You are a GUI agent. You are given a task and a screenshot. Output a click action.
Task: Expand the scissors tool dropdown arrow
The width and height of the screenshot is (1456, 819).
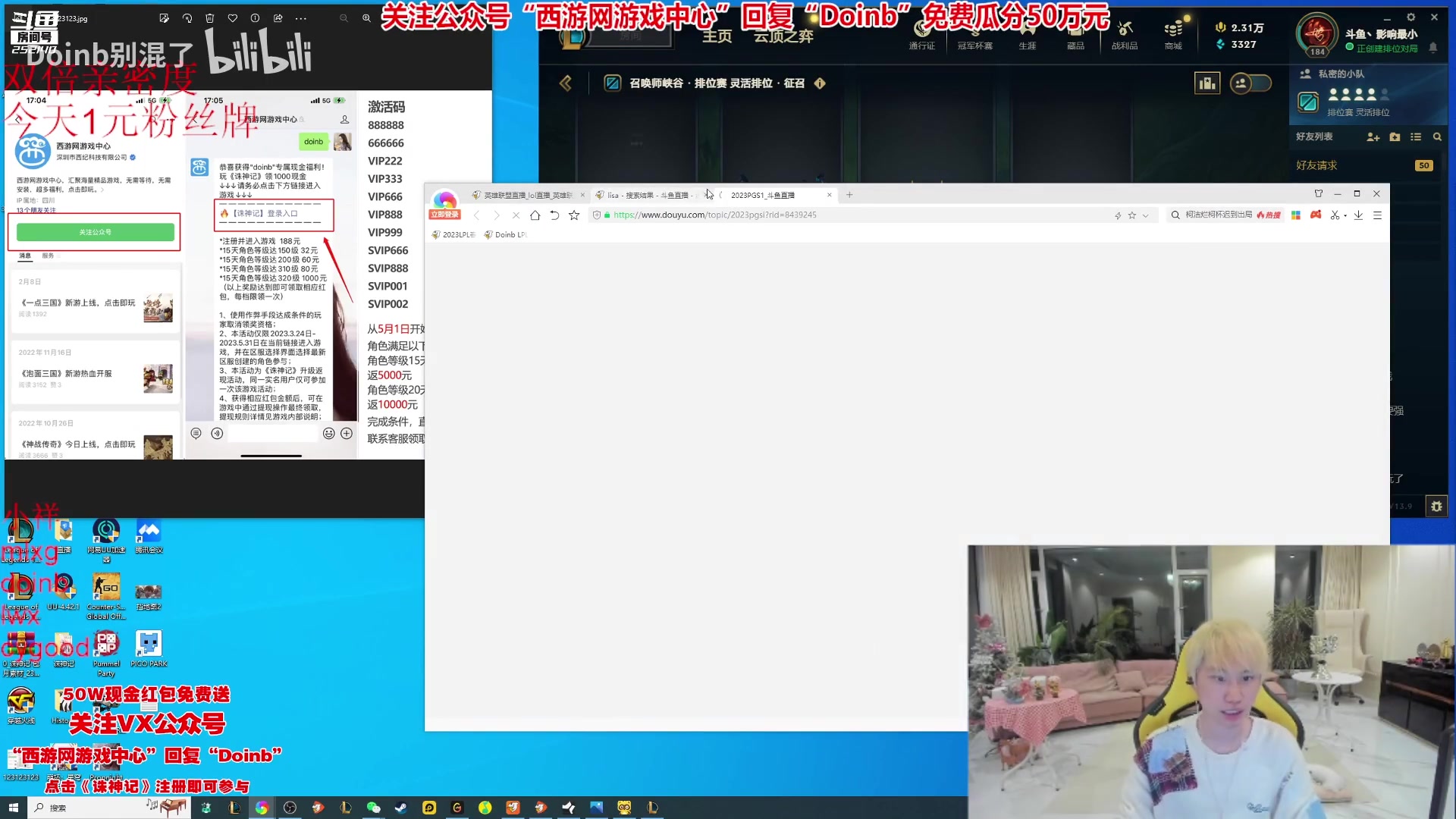(1345, 215)
